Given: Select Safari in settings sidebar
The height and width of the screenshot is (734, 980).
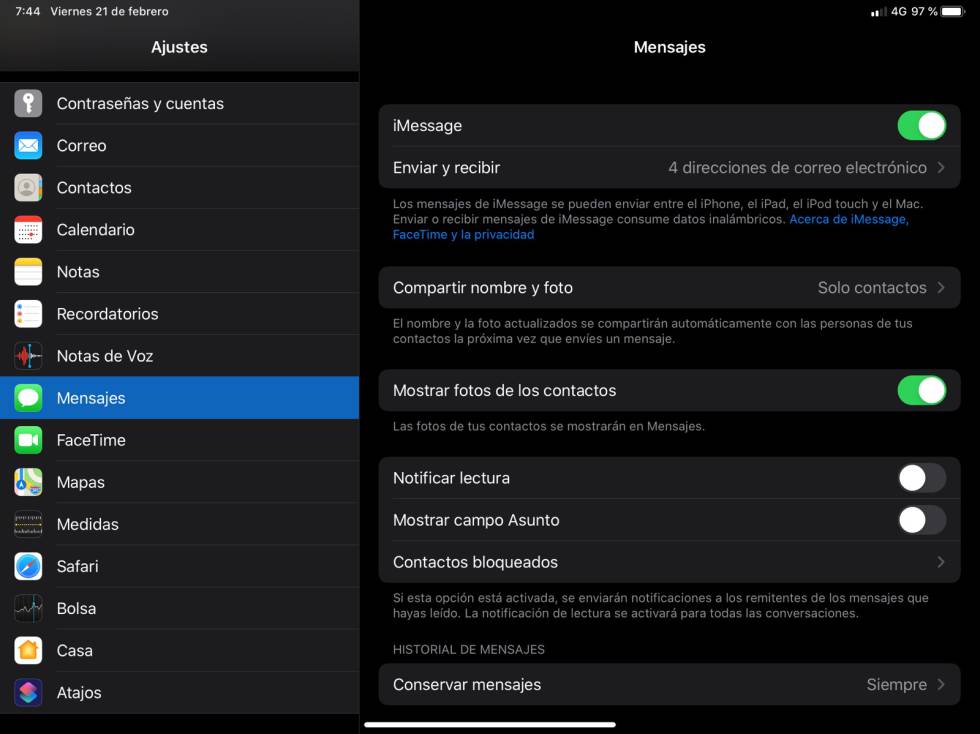Looking at the screenshot, I should (179, 566).
